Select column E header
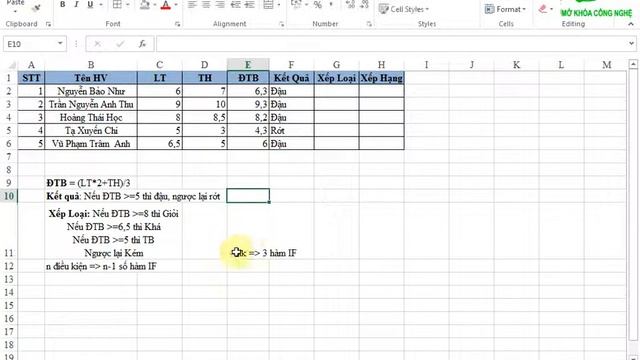 click(x=248, y=64)
